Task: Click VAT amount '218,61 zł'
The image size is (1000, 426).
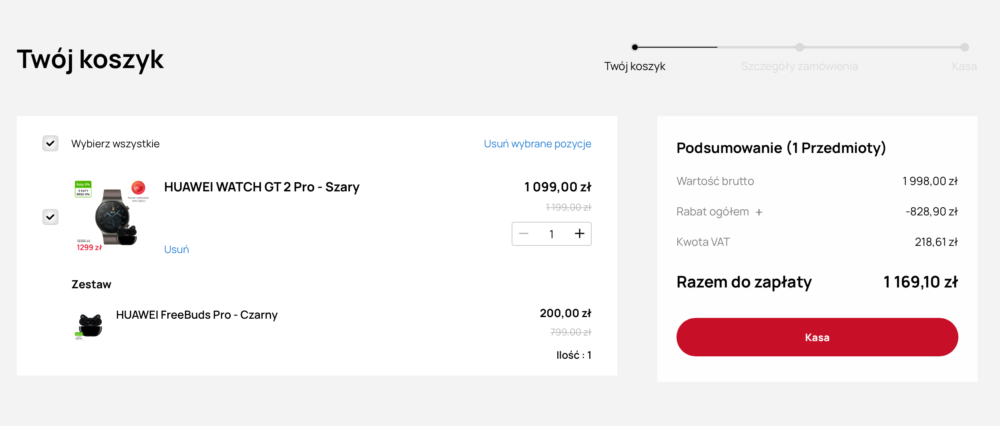Action: pyautogui.click(x=936, y=242)
